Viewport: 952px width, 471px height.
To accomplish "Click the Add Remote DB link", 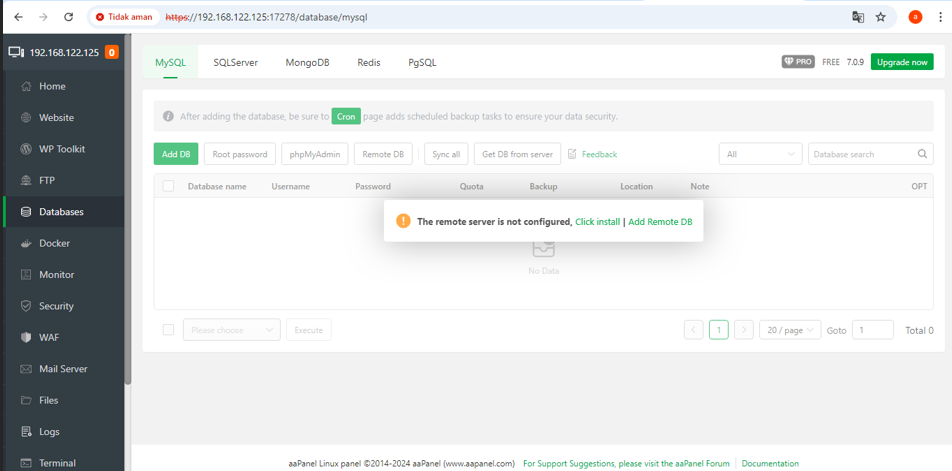I will pyautogui.click(x=660, y=222).
